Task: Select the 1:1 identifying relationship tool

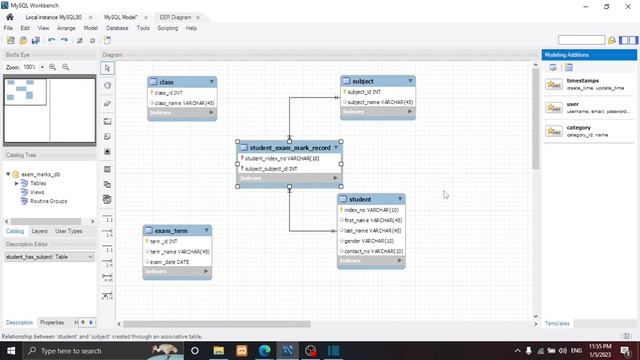Action: (x=107, y=248)
